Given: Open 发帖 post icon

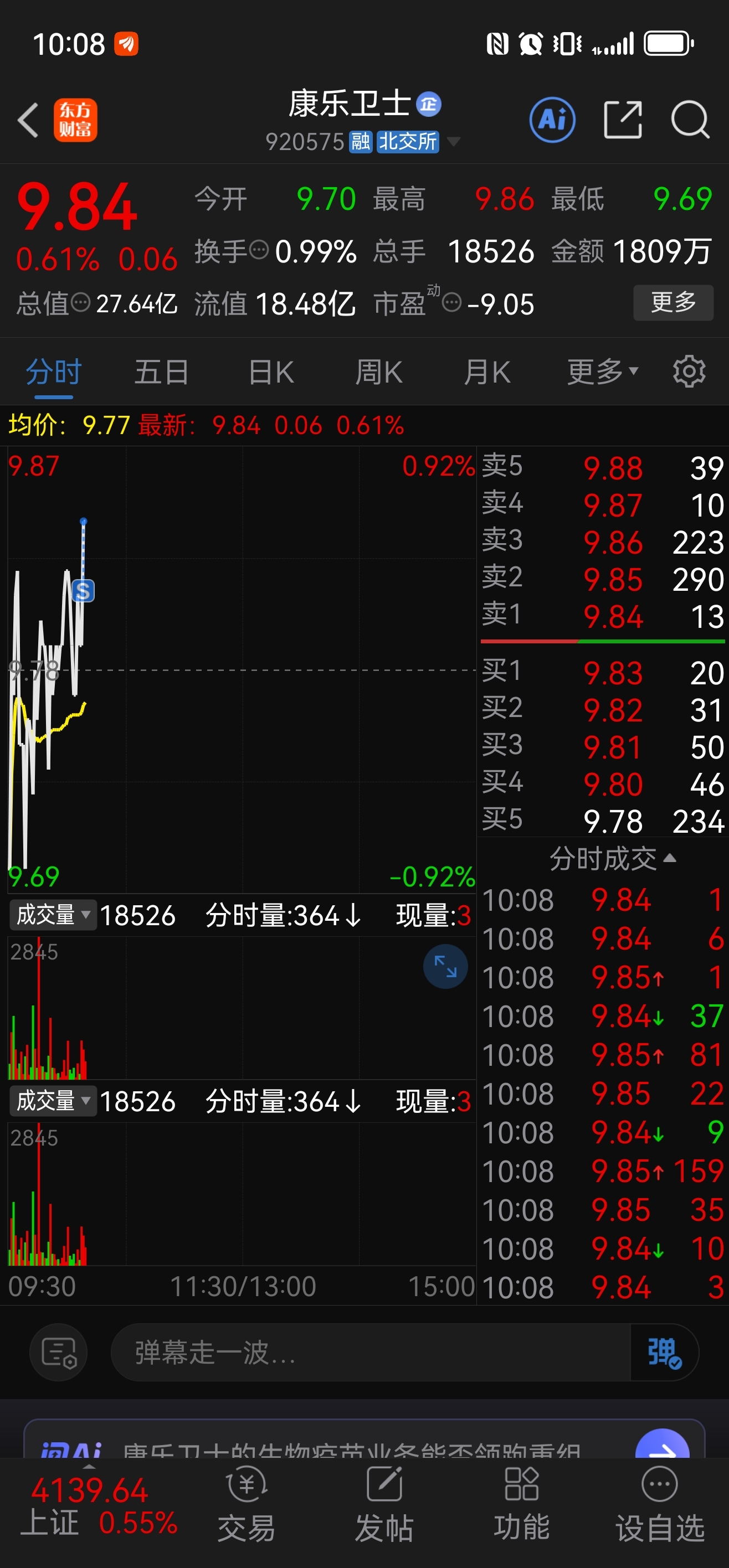Looking at the screenshot, I should click(x=384, y=1503).
